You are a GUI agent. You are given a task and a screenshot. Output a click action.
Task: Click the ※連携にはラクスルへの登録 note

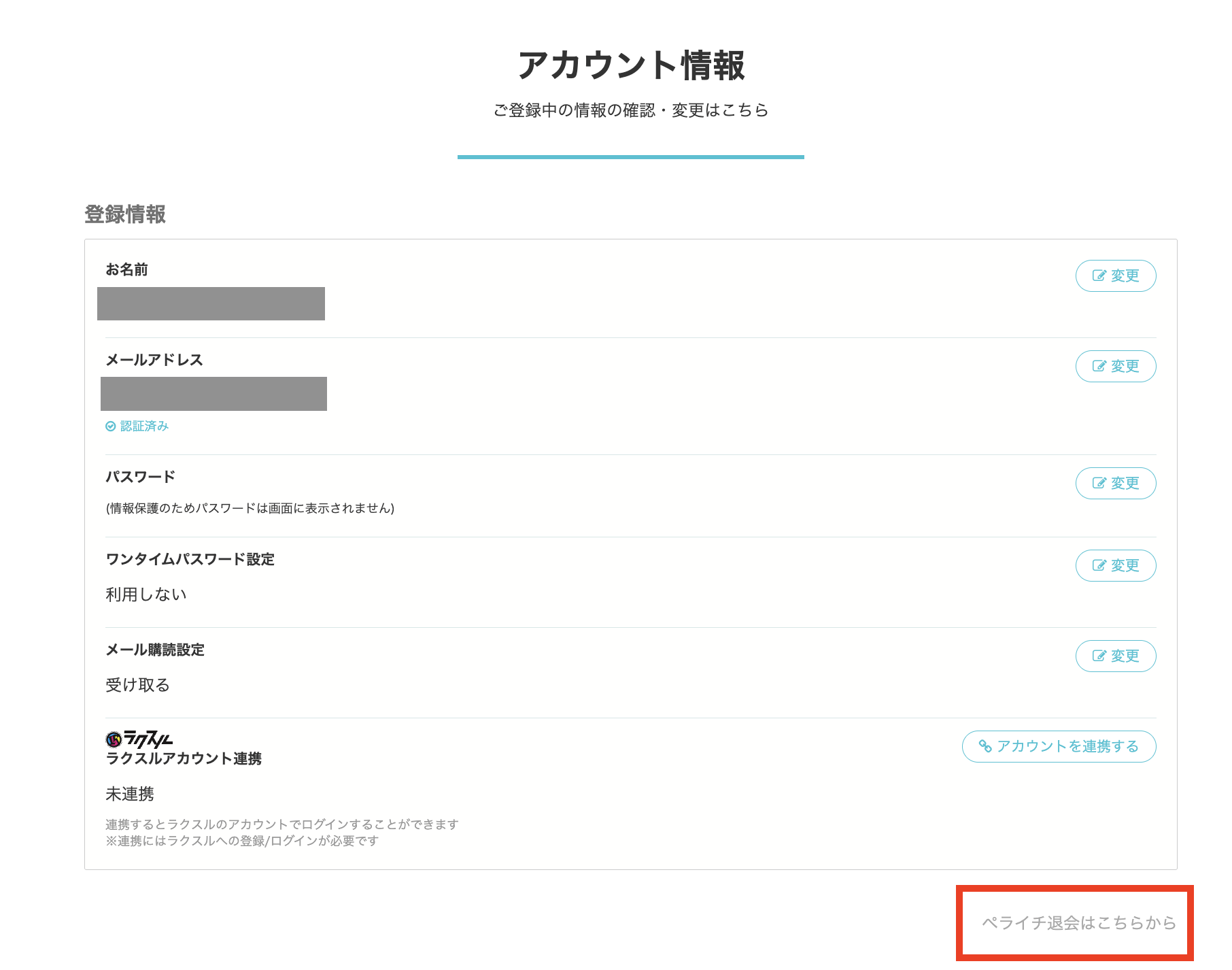(242, 841)
